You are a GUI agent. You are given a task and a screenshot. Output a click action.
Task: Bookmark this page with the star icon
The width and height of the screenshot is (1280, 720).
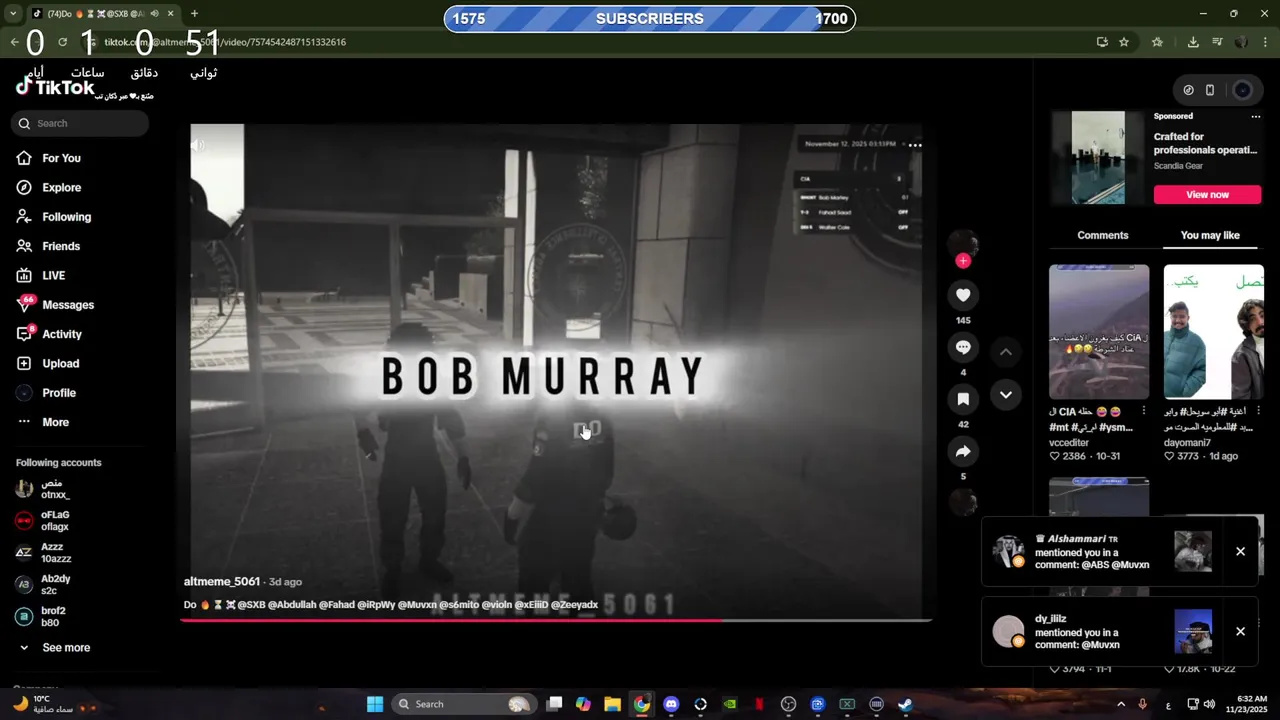(x=1124, y=42)
